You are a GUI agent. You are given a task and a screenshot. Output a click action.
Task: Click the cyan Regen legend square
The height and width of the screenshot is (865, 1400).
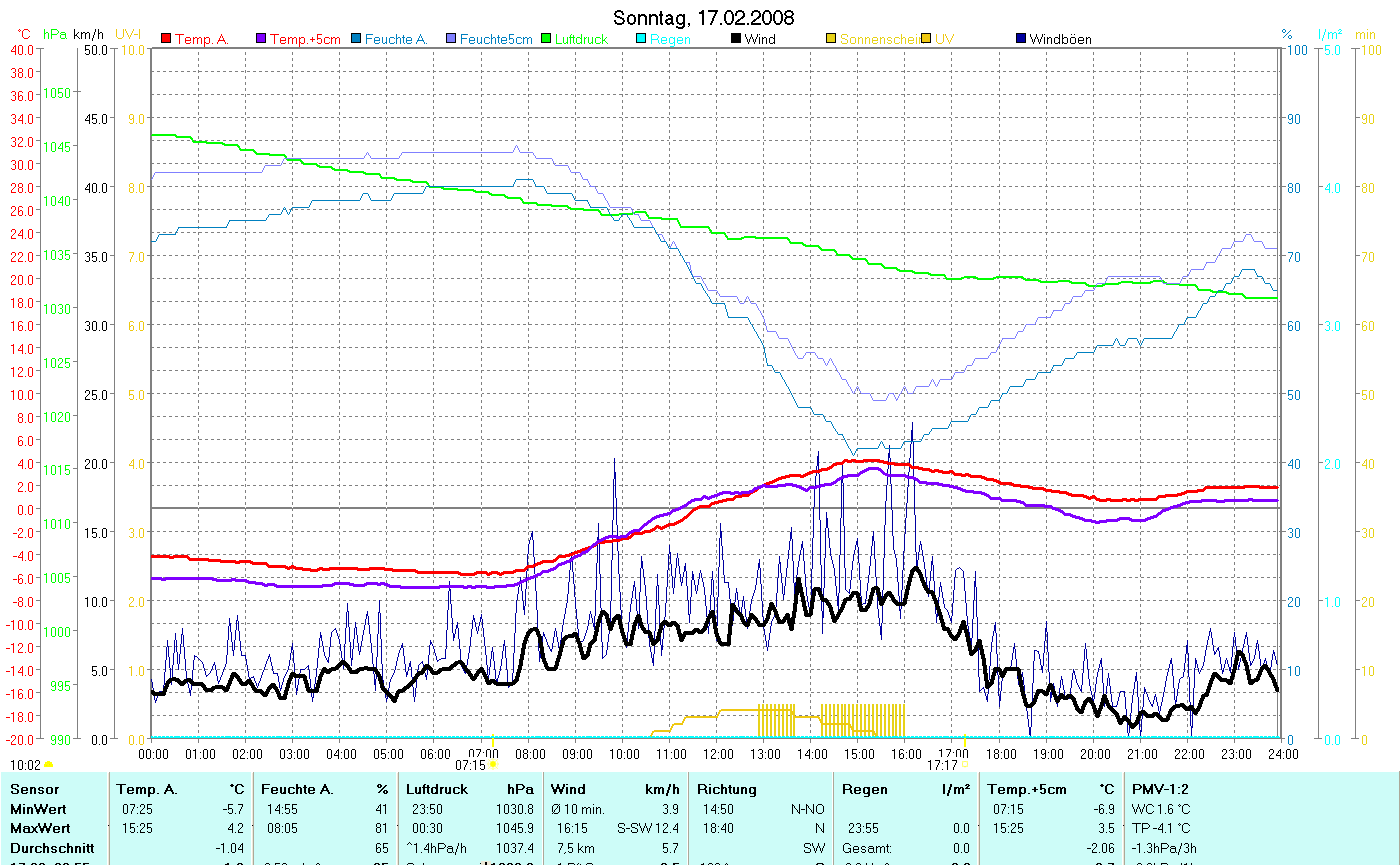641,39
